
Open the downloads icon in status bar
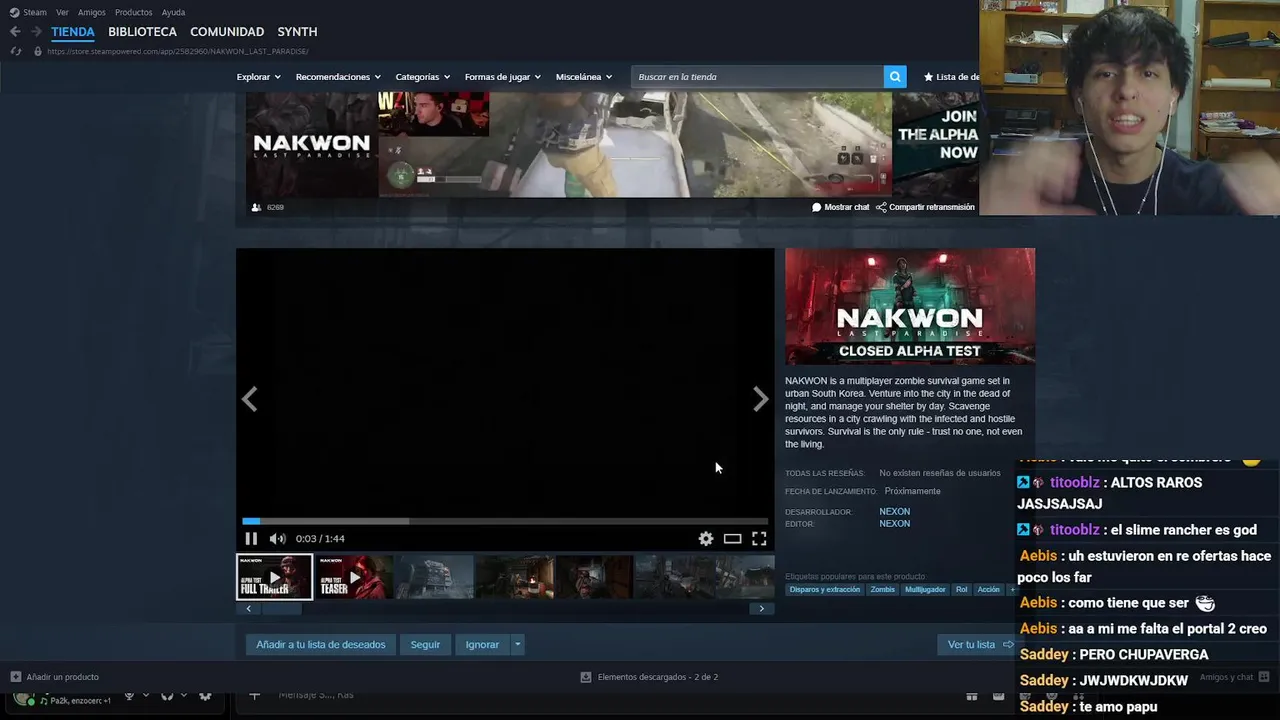[x=586, y=677]
